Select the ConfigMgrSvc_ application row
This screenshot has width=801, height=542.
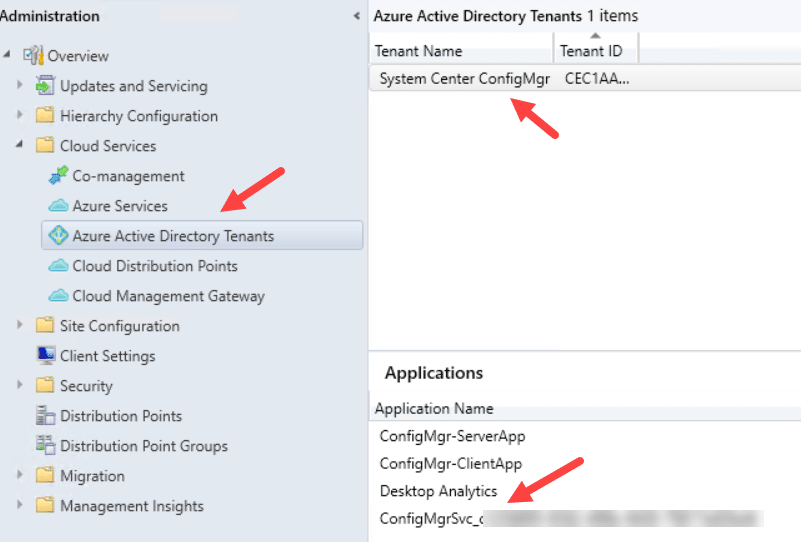571,519
